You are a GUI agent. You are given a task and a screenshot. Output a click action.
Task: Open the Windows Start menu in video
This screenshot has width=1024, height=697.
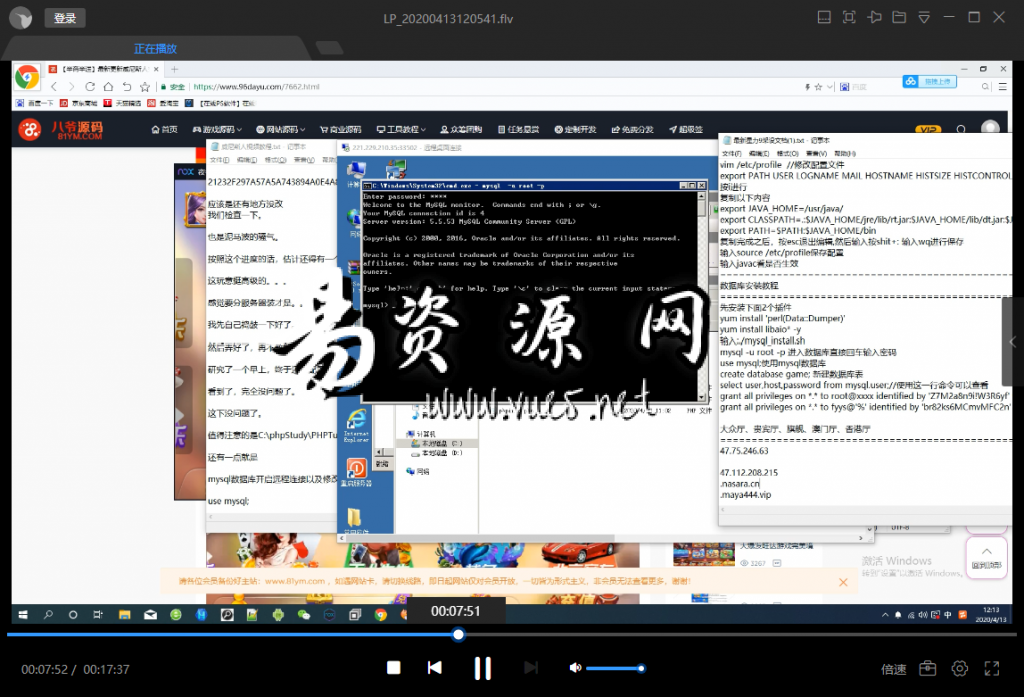tap(23, 615)
